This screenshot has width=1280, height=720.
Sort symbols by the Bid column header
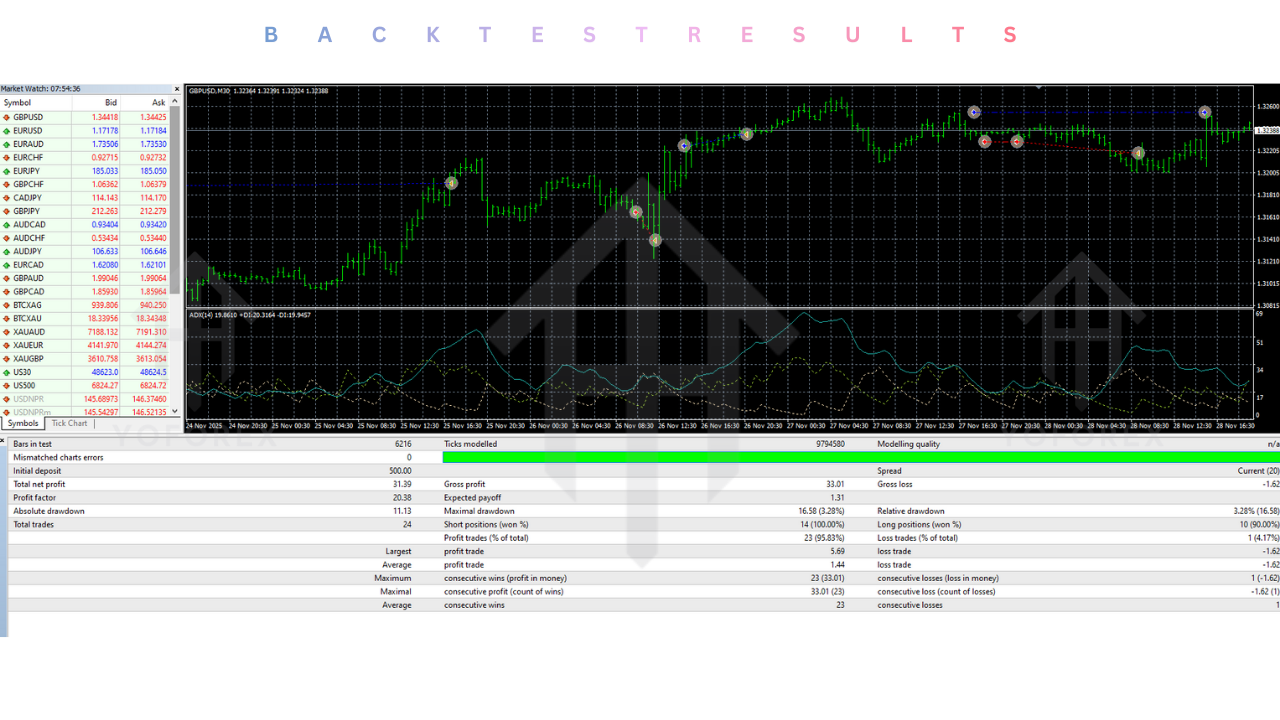[110, 102]
